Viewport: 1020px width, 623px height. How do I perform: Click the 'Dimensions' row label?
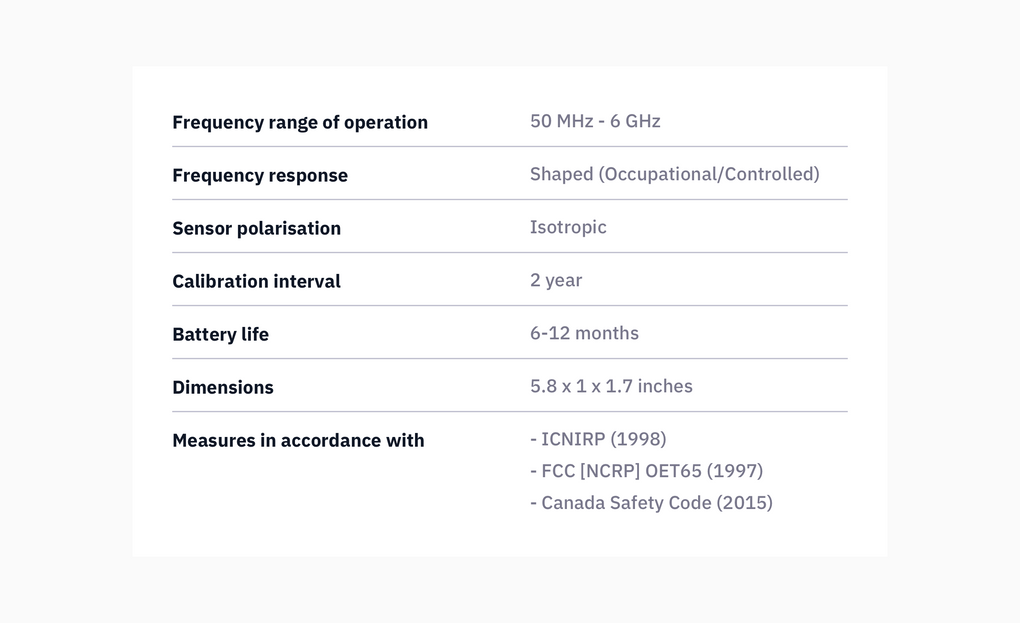[x=223, y=387]
